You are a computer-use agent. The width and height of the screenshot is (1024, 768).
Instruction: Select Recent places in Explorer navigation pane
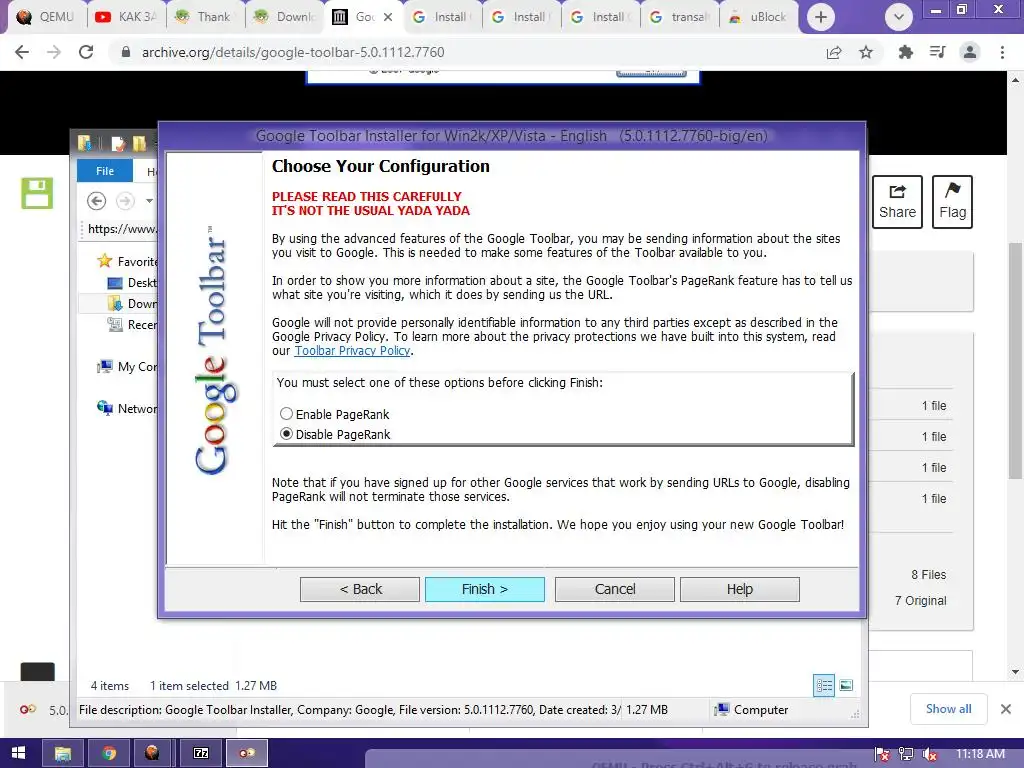tap(132, 325)
